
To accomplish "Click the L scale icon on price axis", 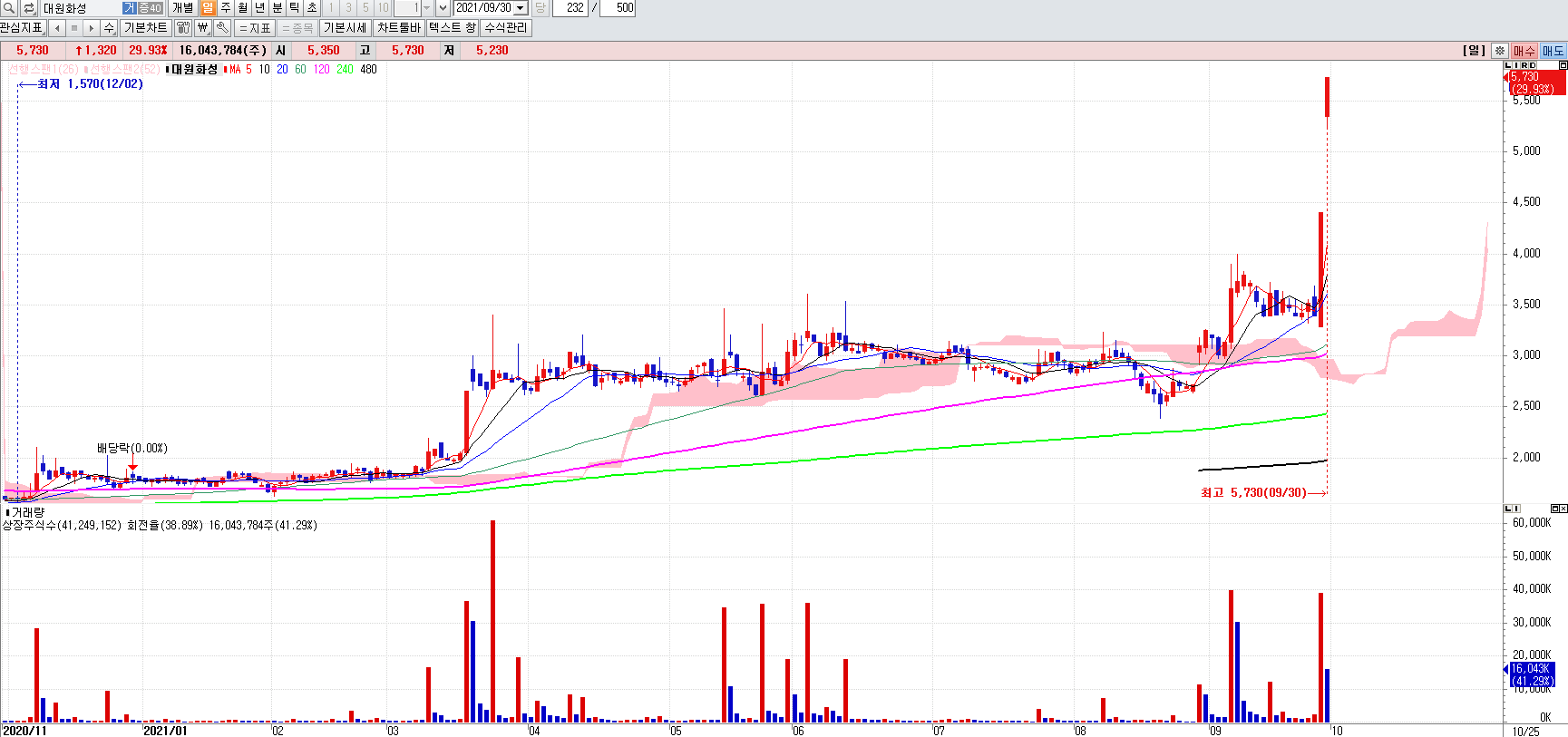I will 1508,65.
